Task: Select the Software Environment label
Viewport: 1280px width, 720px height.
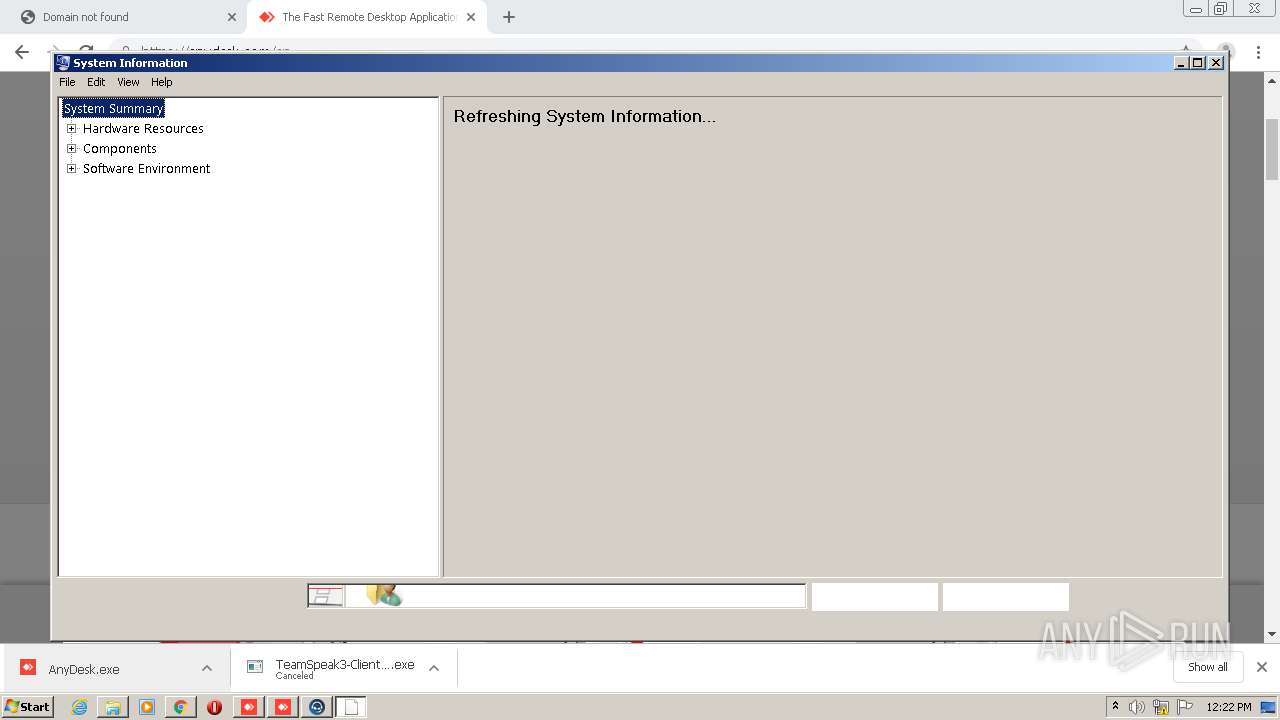Action: (146, 168)
